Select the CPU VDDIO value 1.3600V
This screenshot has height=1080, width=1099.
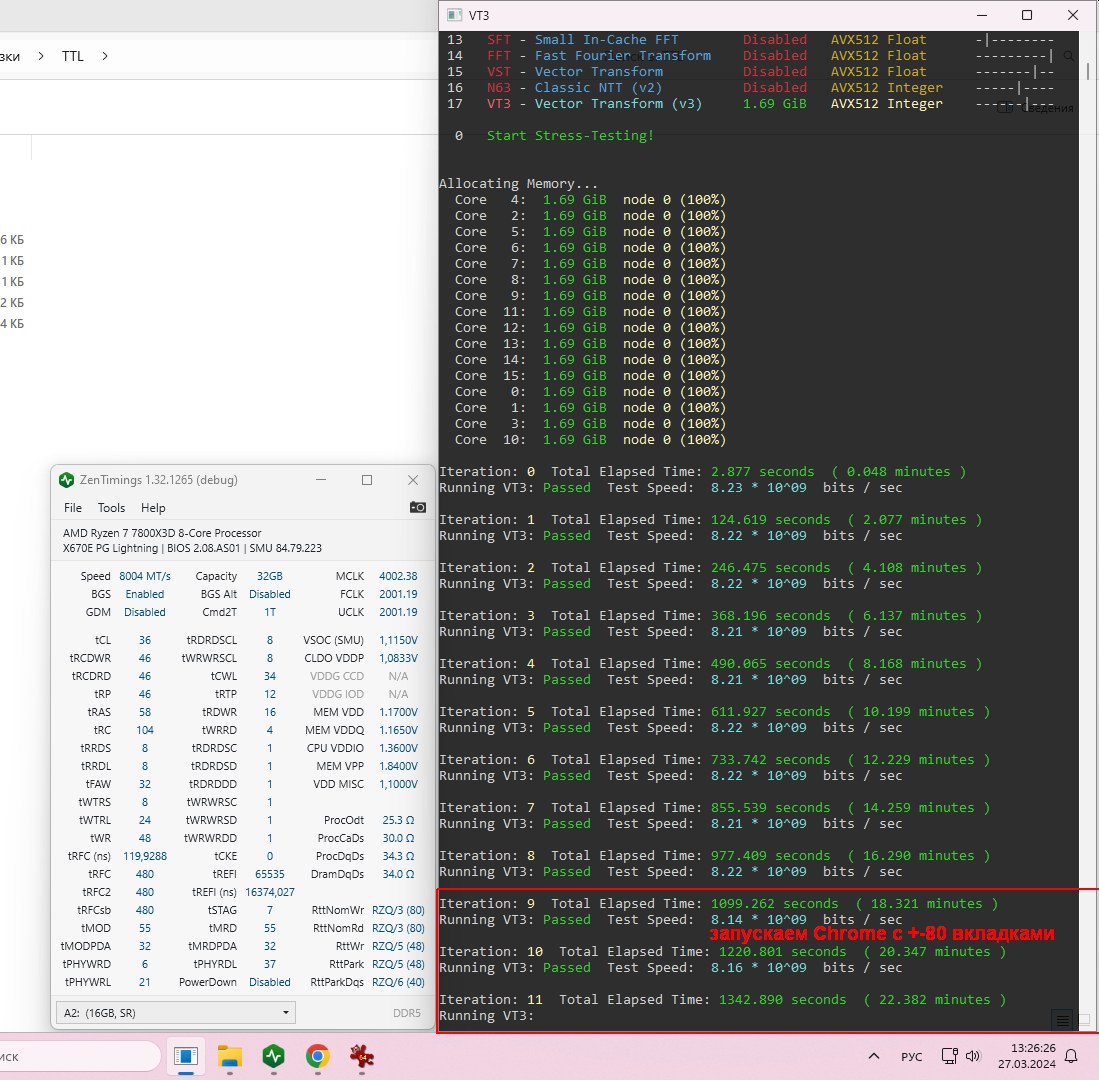(397, 749)
